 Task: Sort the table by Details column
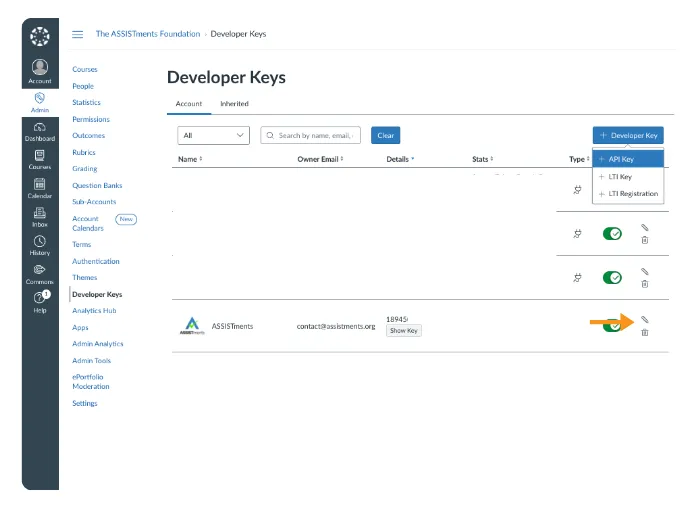400,159
